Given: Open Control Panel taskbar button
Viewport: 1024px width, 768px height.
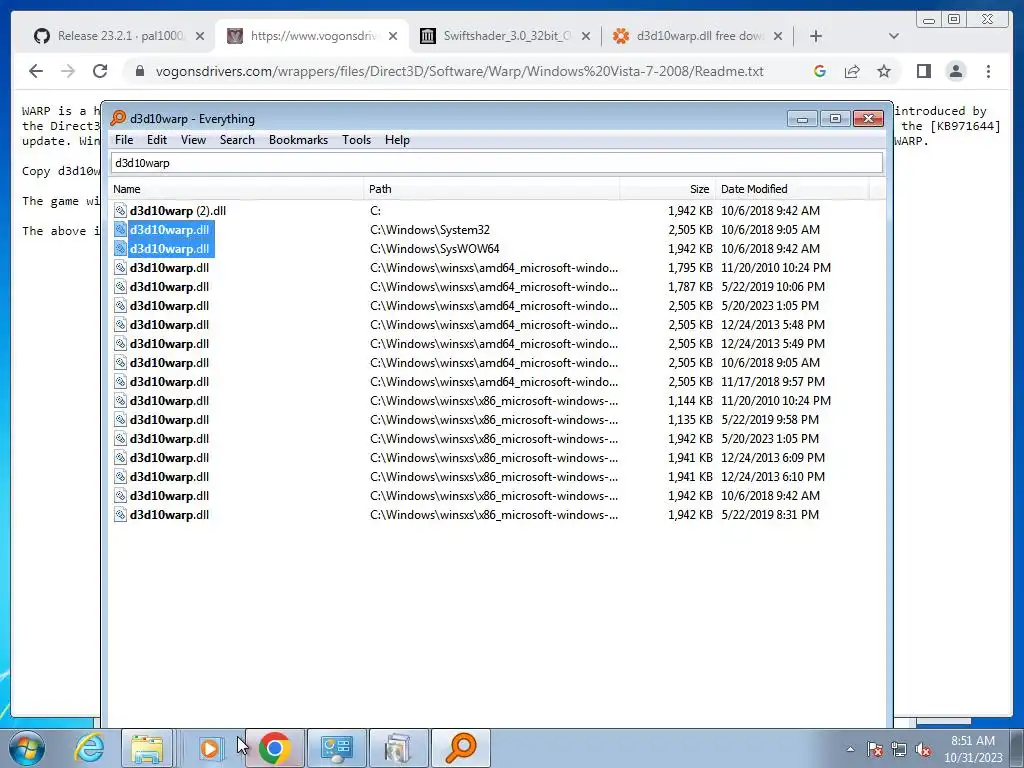Looking at the screenshot, I should [336, 748].
